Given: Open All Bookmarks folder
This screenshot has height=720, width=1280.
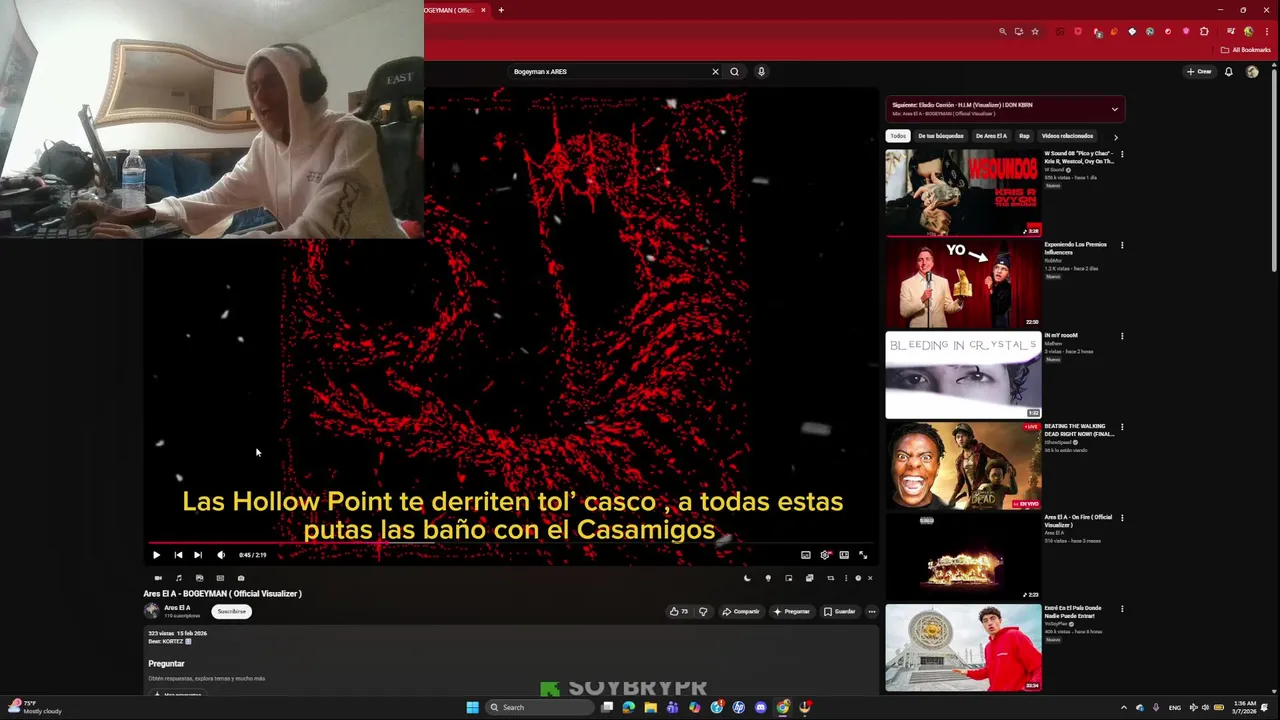Looking at the screenshot, I should click(1246, 50).
